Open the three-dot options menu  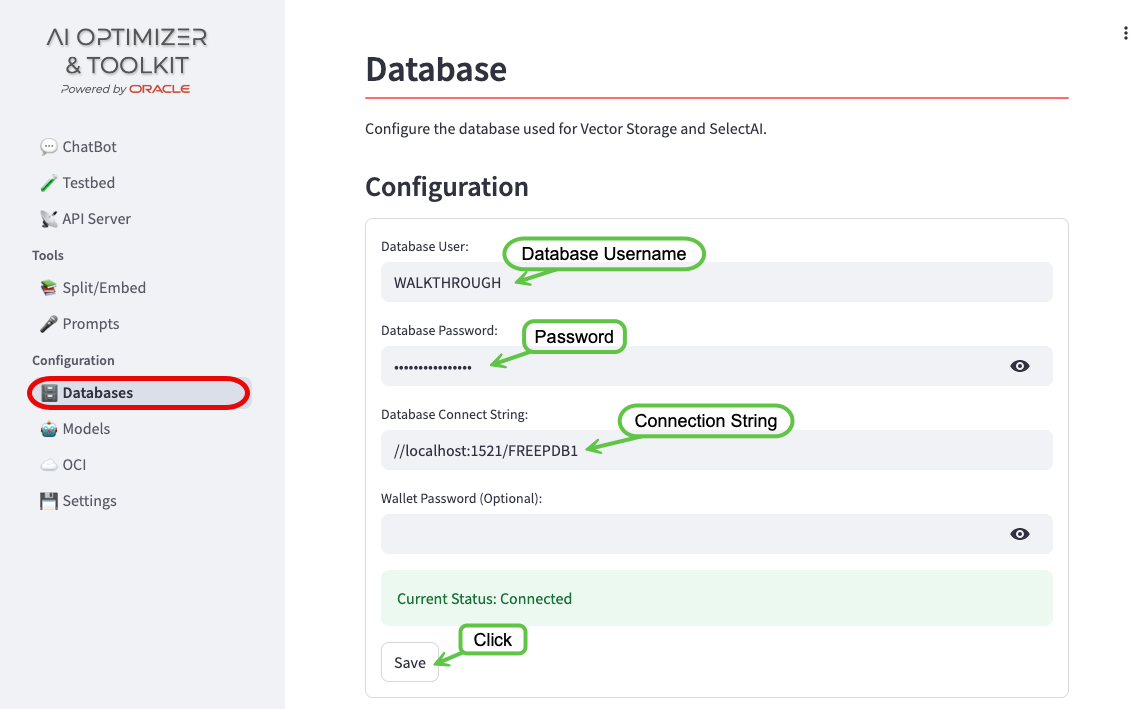[x=1125, y=33]
